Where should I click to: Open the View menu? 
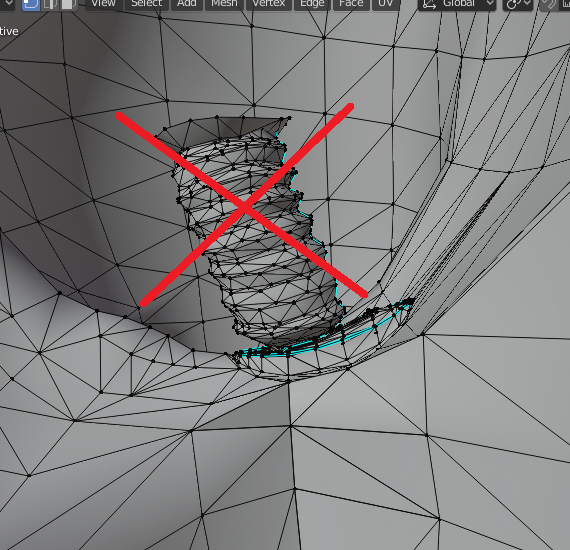(x=103, y=4)
